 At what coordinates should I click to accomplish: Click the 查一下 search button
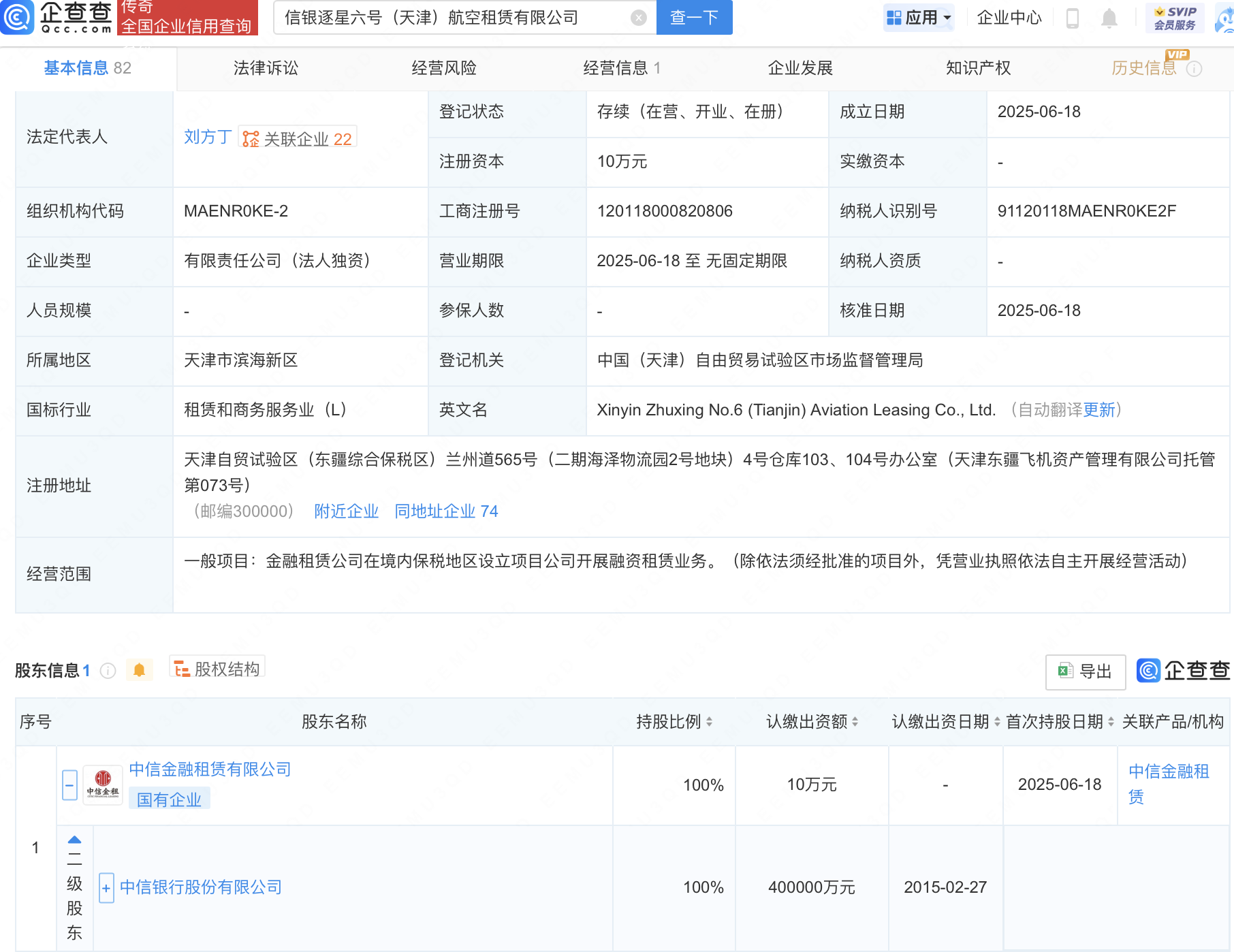[x=694, y=18]
